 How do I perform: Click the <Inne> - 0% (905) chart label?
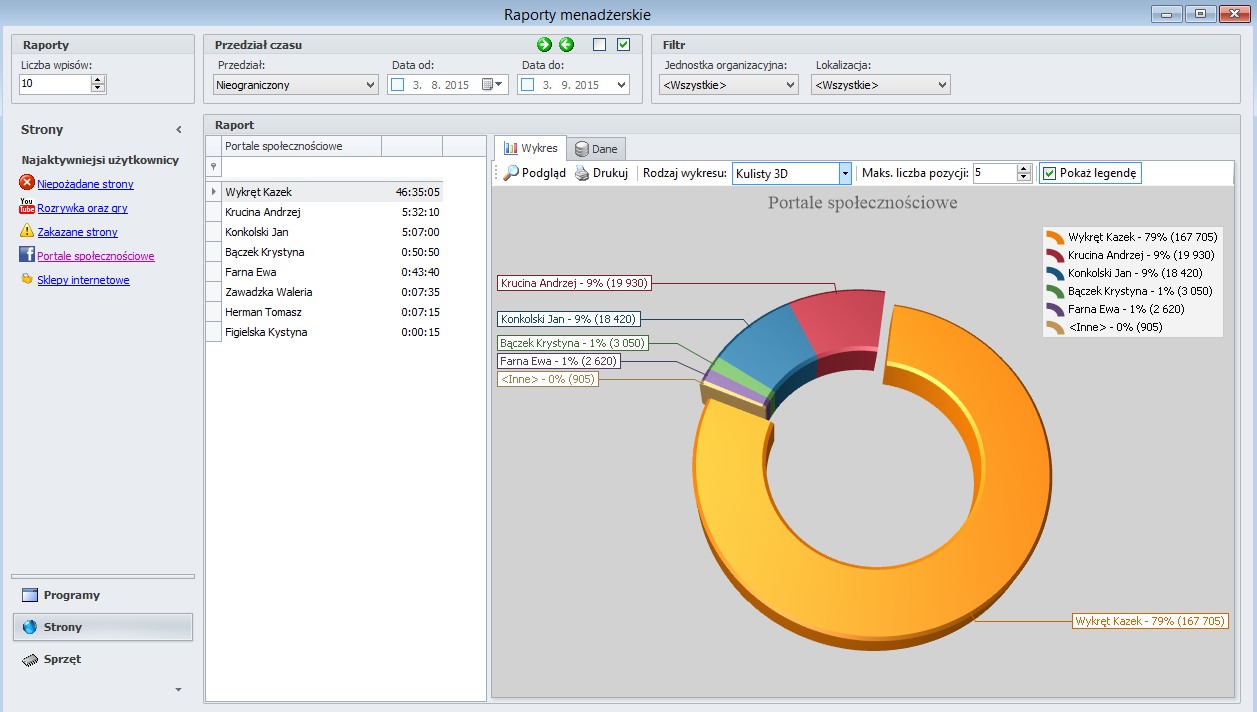547,379
